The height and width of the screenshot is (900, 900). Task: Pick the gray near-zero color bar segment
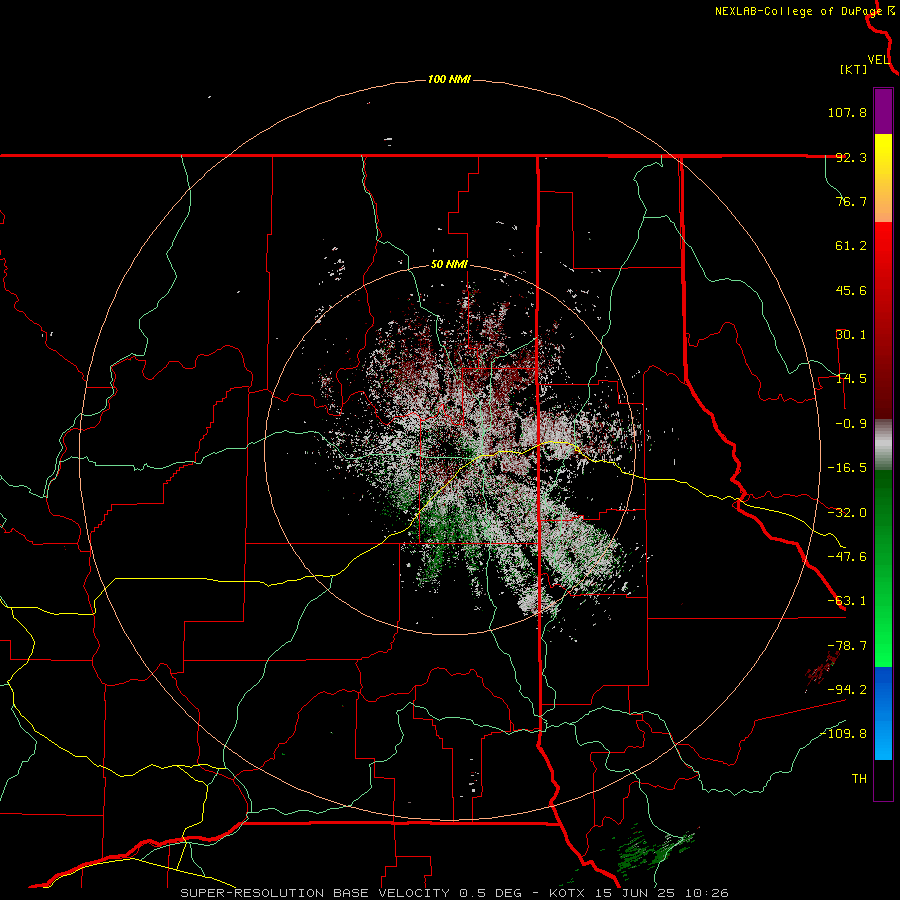point(883,443)
